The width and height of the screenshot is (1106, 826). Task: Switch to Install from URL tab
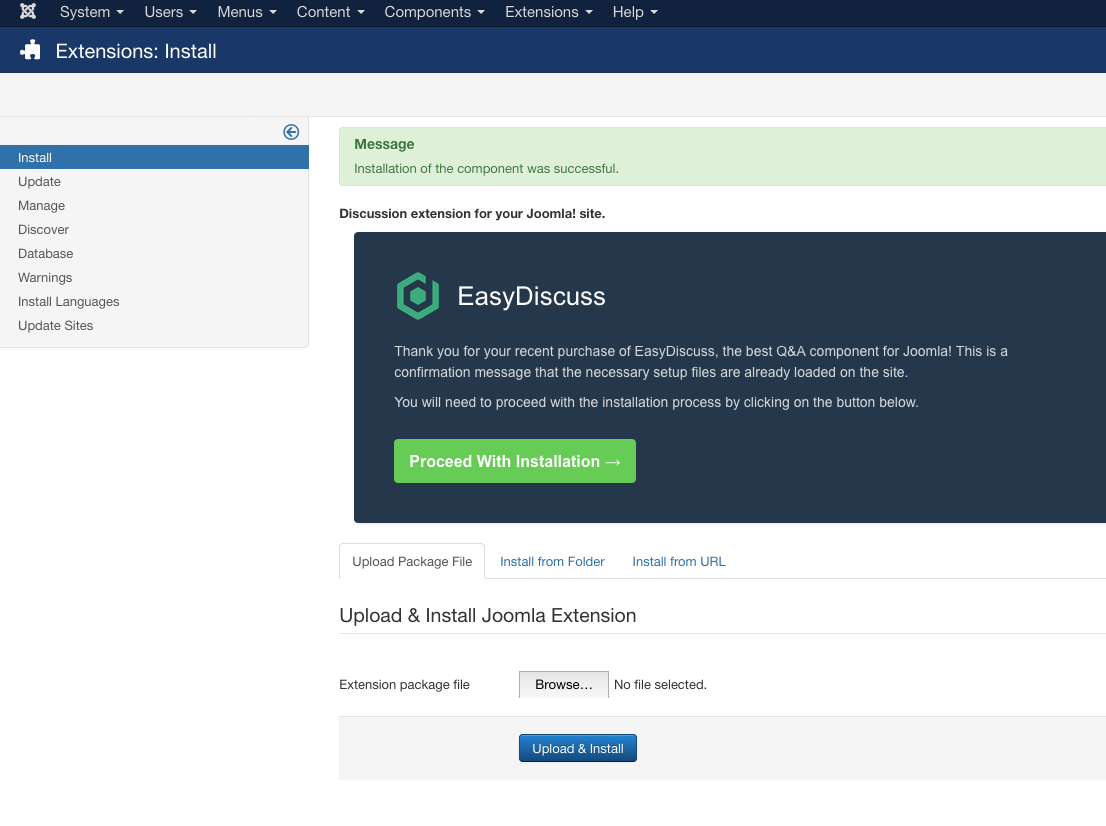click(679, 561)
